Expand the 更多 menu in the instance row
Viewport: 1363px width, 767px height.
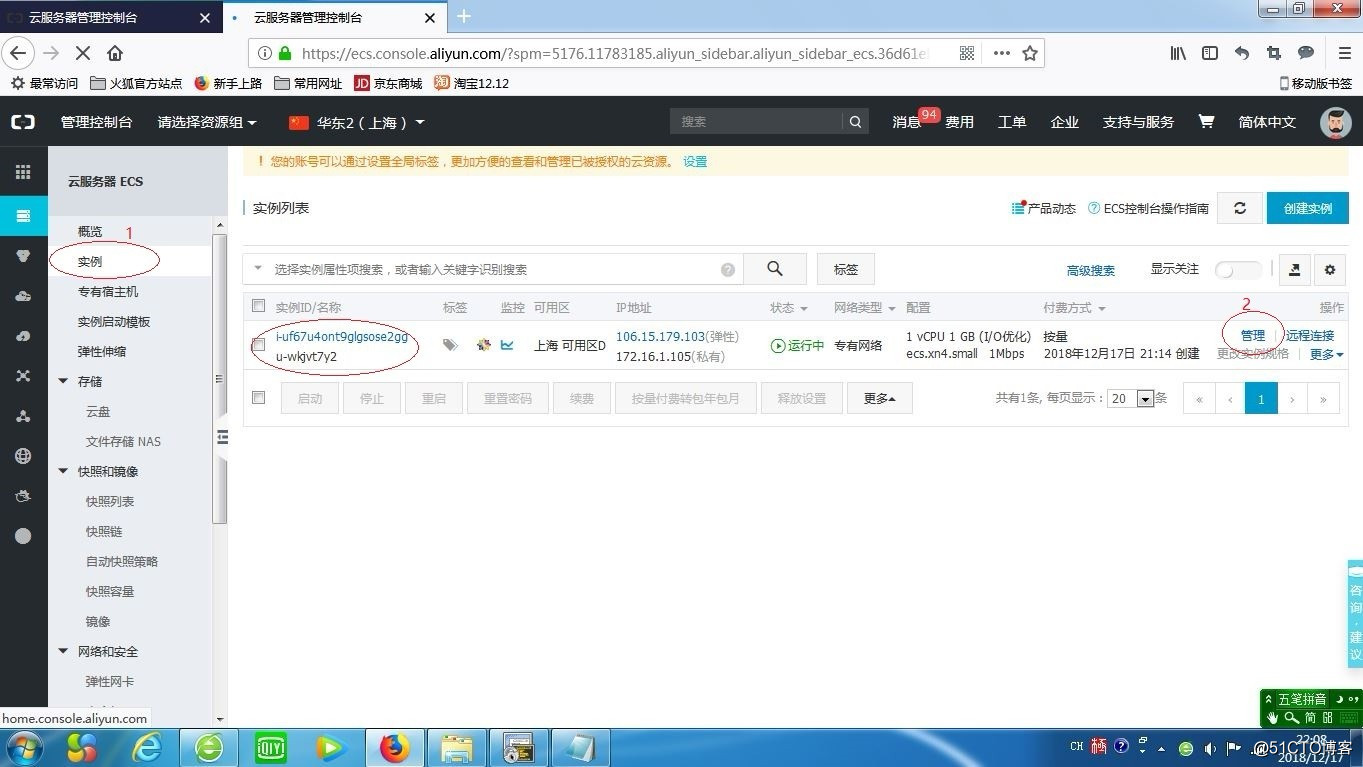pyautogui.click(x=1326, y=354)
